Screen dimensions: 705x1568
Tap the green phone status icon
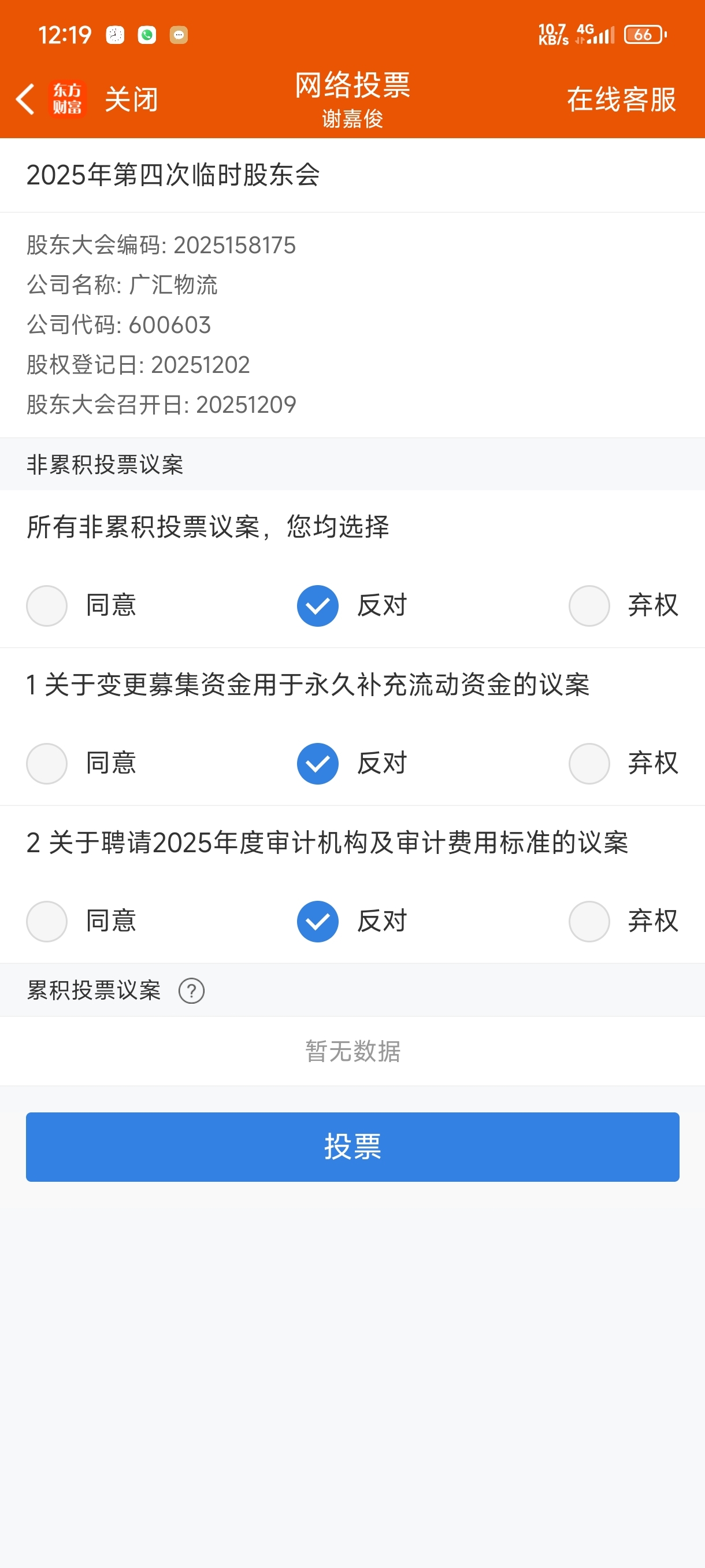click(x=147, y=35)
